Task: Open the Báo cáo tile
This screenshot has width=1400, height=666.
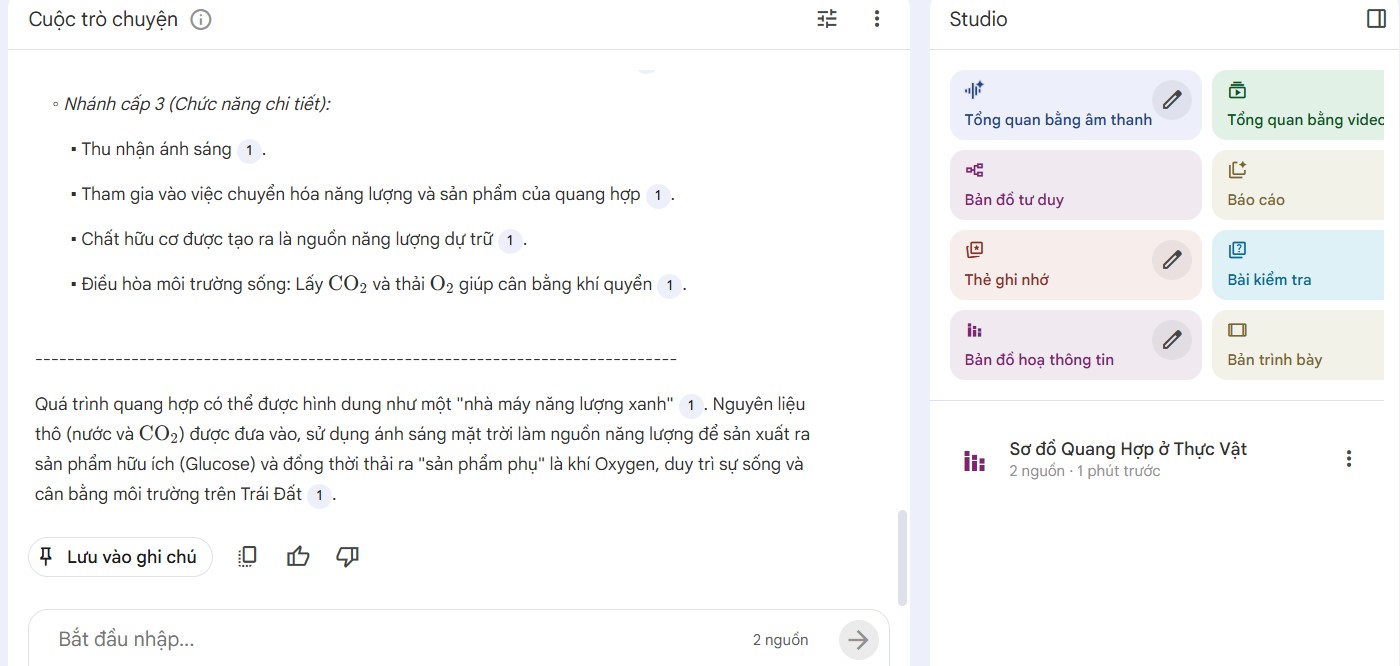Action: [1300, 185]
